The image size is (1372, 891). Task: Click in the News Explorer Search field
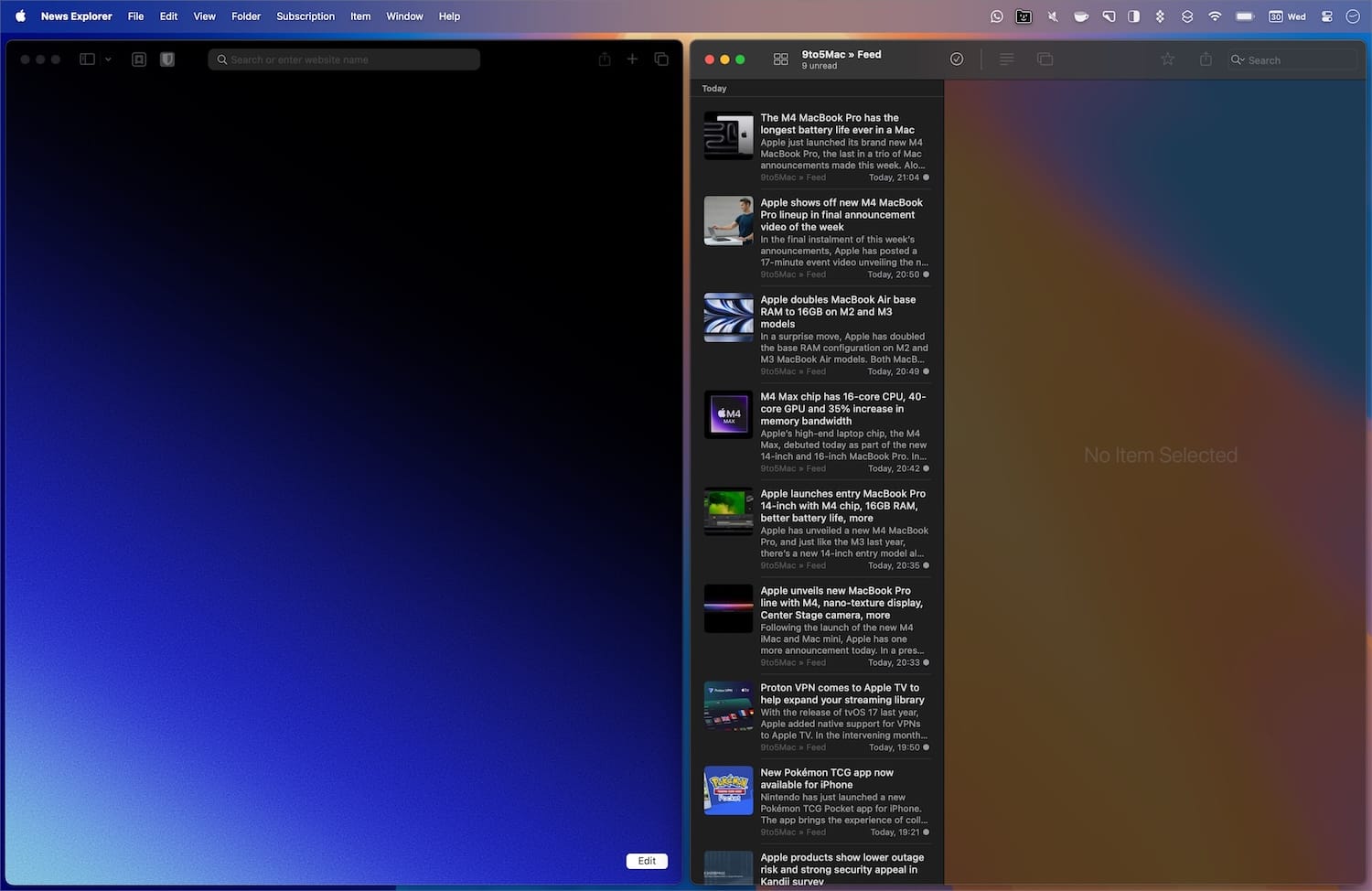pos(1292,59)
